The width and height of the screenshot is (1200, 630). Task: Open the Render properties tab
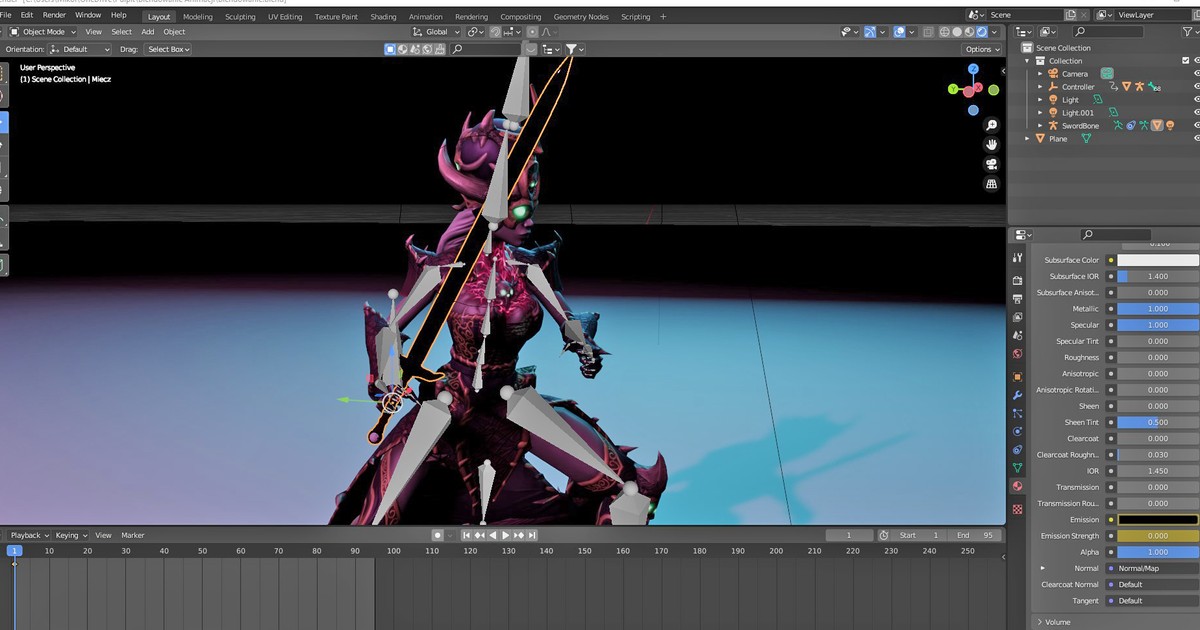click(1018, 279)
